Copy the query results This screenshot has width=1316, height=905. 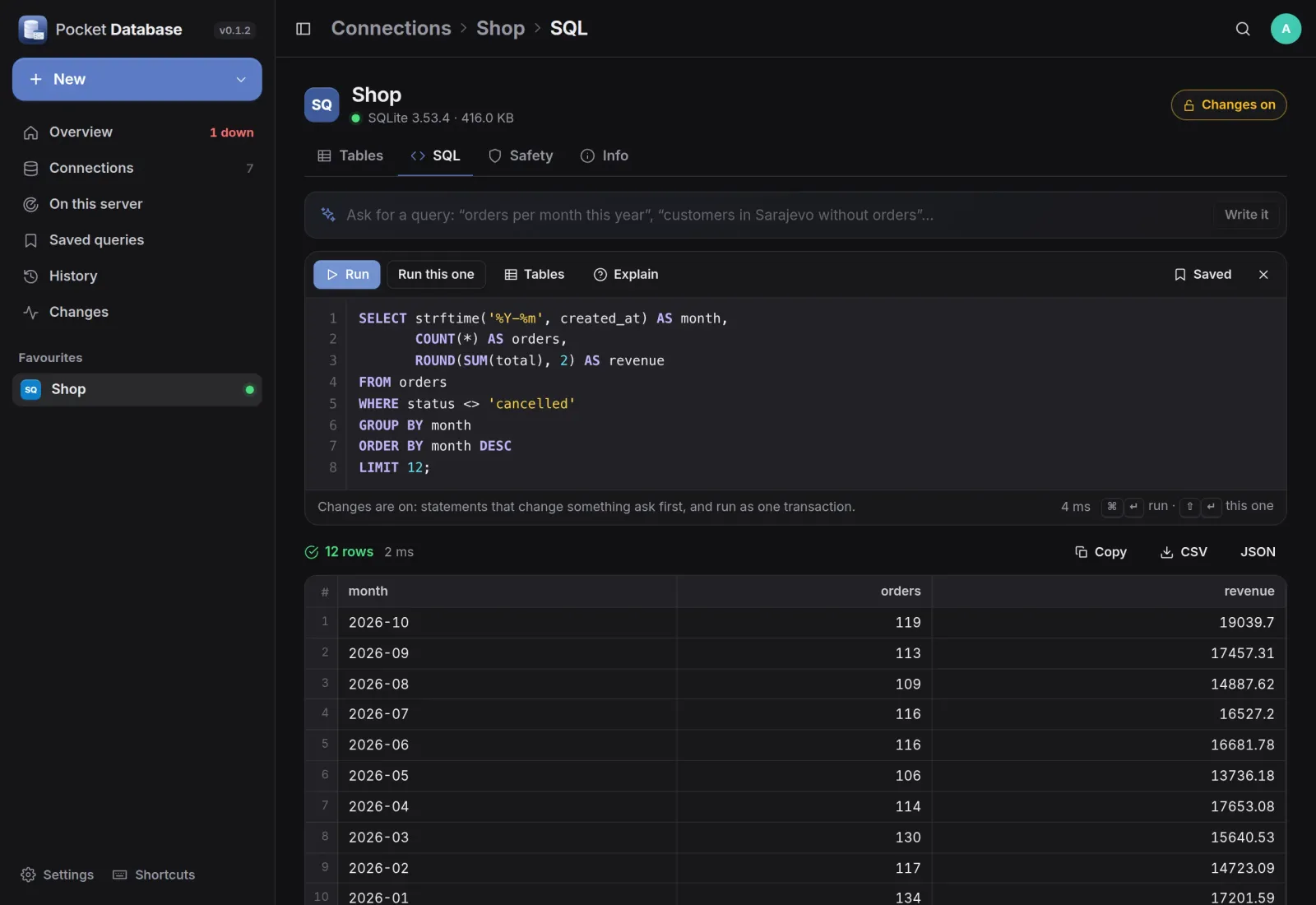click(1101, 552)
